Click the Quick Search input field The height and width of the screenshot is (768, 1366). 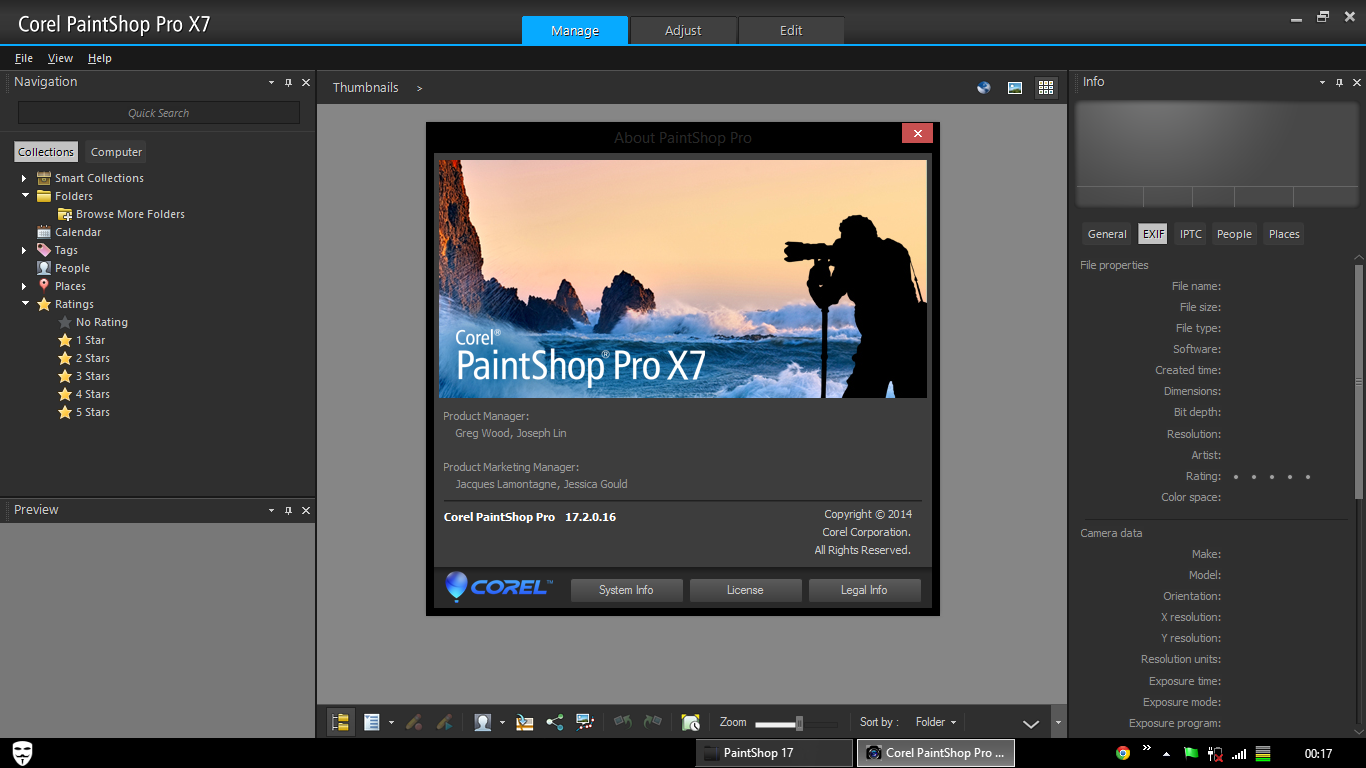click(x=158, y=113)
